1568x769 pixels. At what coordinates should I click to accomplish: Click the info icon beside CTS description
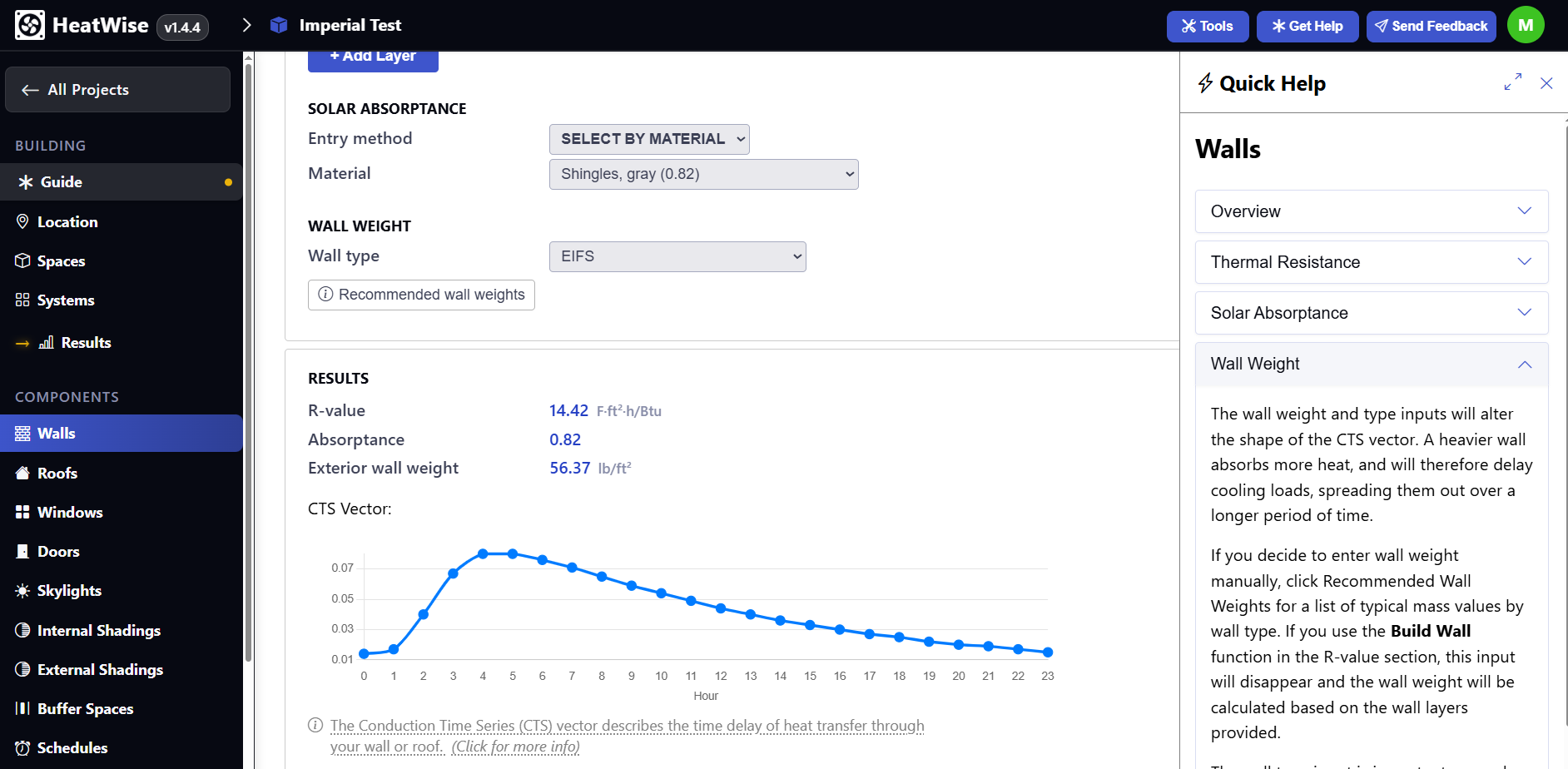click(315, 725)
